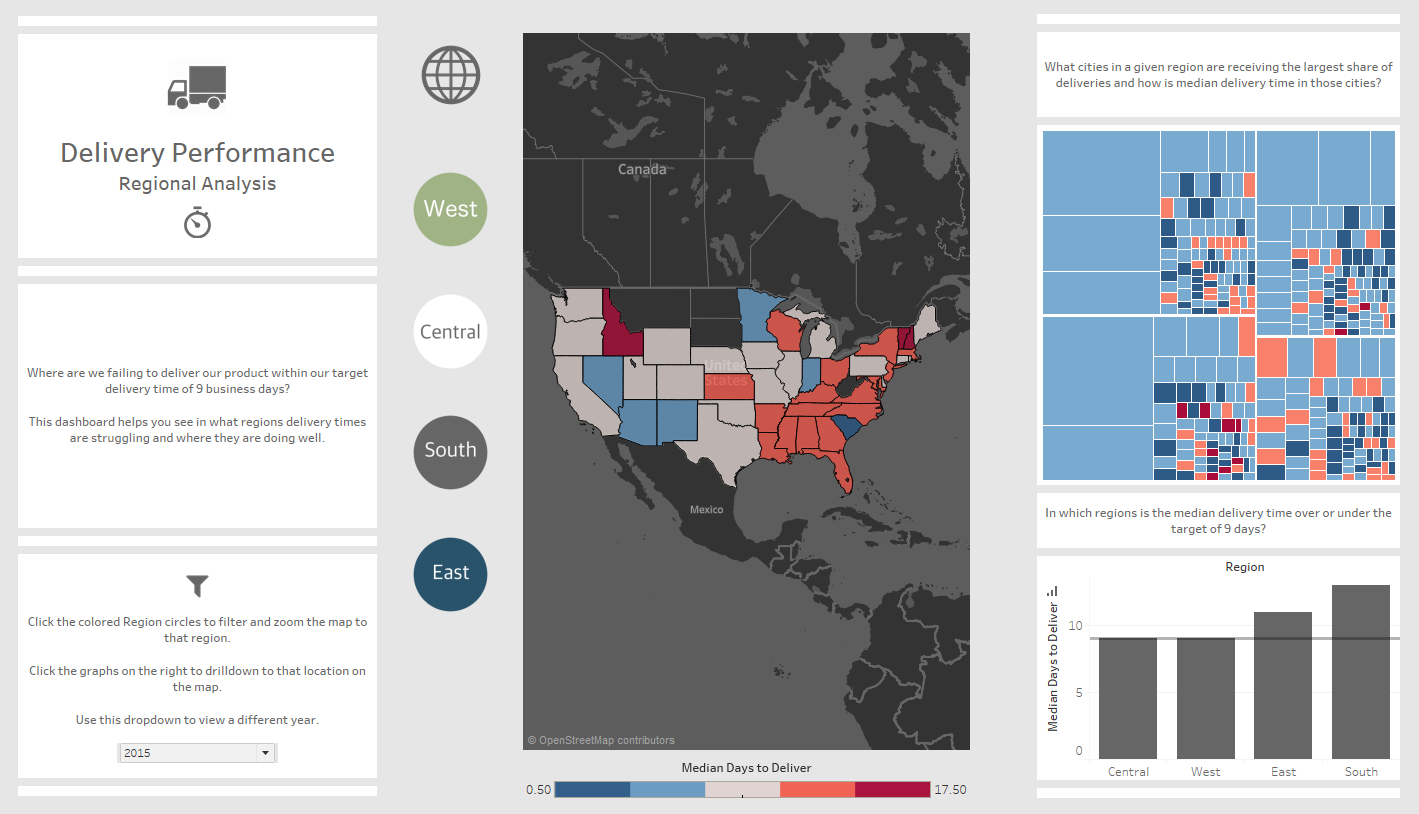
Task: Click the globe icon to reset map
Action: tap(451, 75)
